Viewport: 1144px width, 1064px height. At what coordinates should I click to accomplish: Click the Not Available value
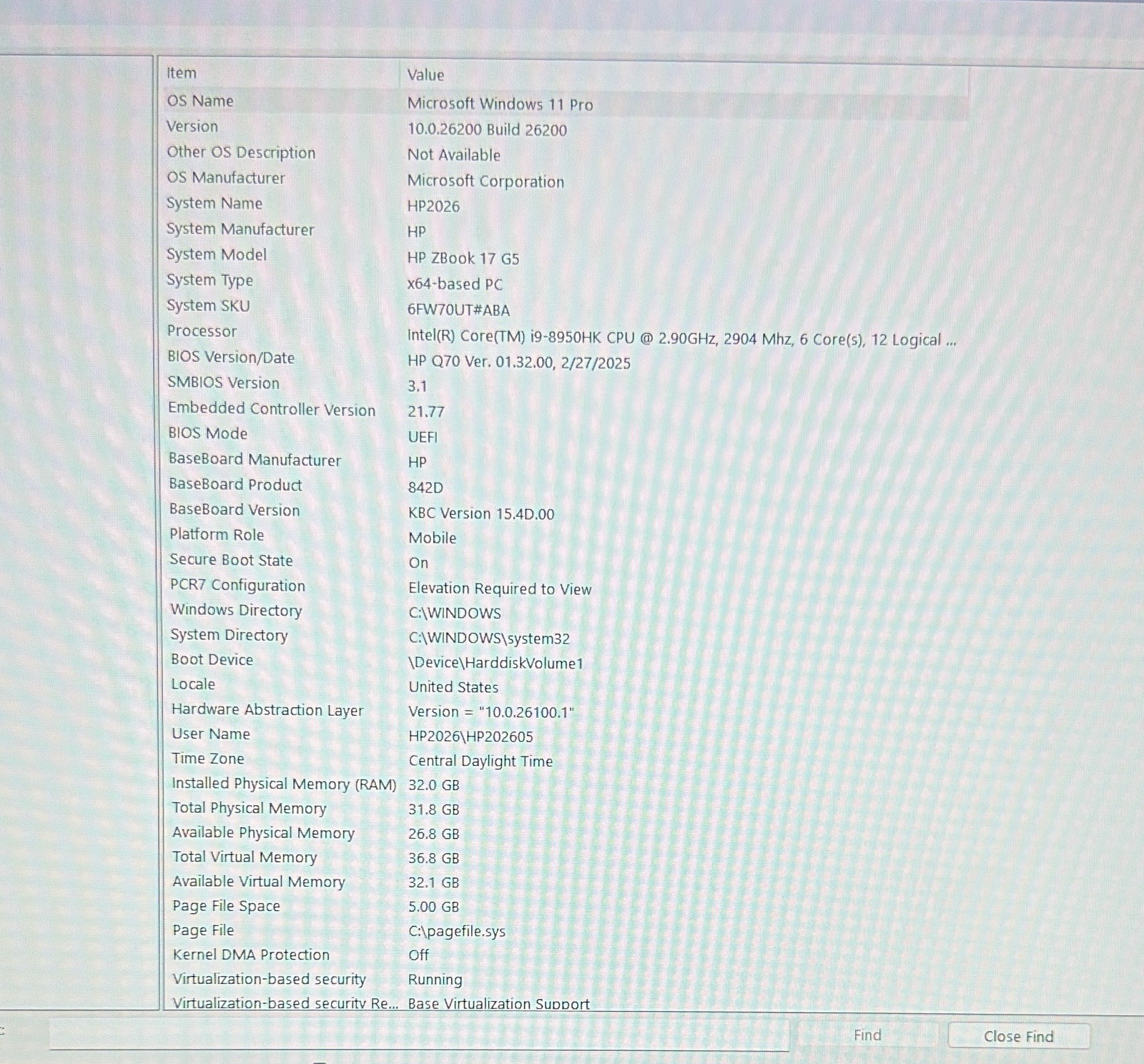coord(454,154)
